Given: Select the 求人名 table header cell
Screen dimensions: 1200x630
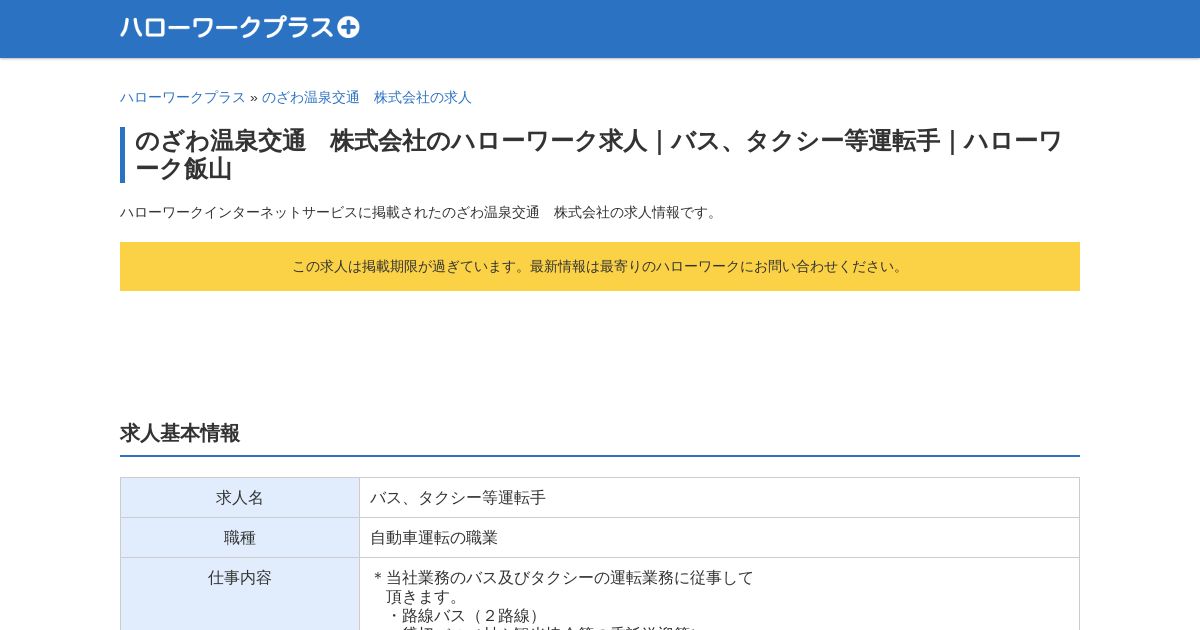Looking at the screenshot, I should 240,497.
